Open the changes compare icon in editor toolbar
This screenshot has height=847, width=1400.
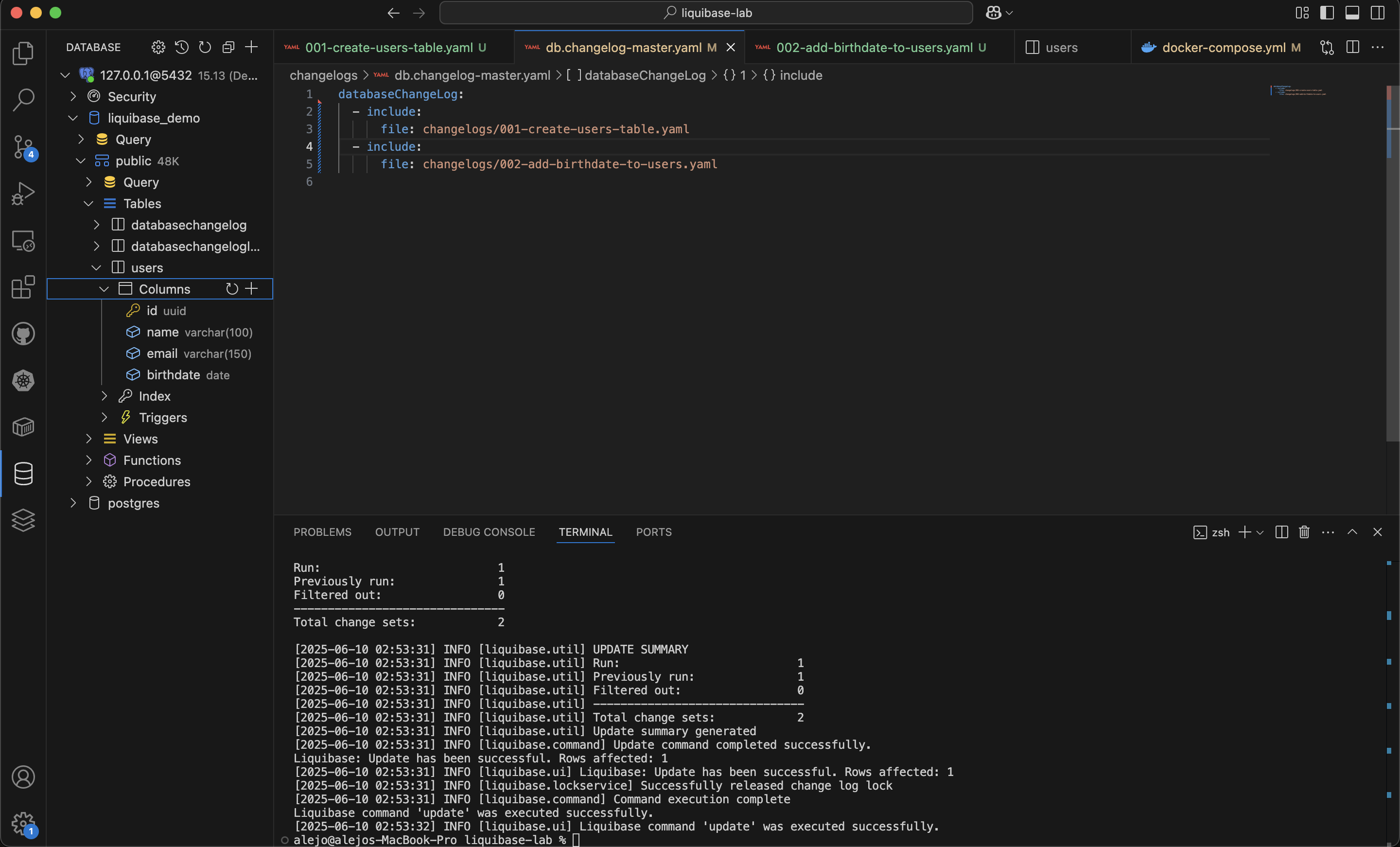pyautogui.click(x=1327, y=48)
